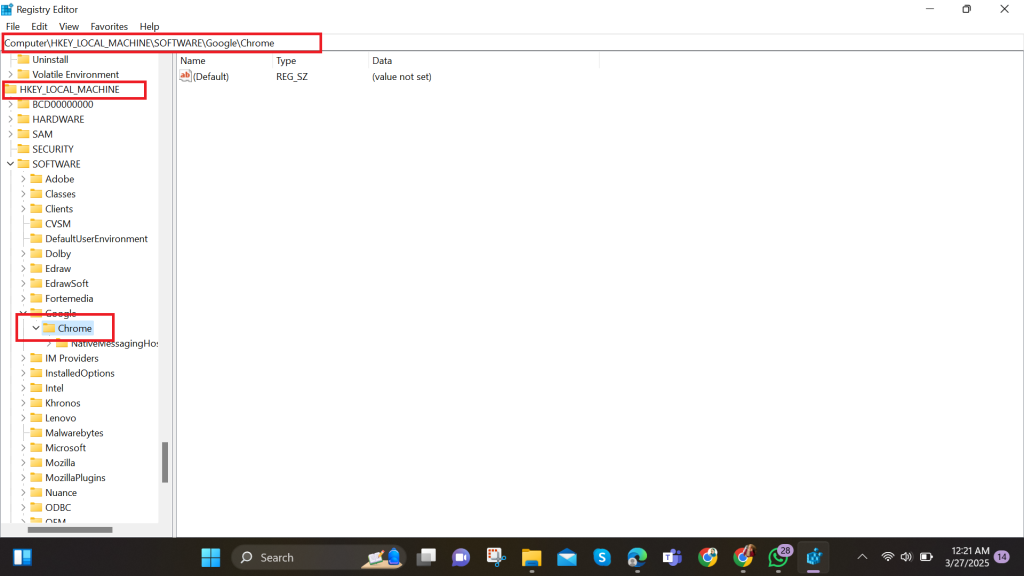
Task: Expand the Adobe key
Action: coord(24,179)
